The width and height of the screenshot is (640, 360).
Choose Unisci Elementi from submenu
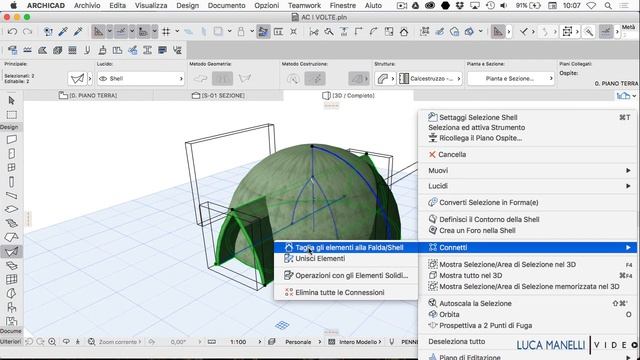[346, 258]
